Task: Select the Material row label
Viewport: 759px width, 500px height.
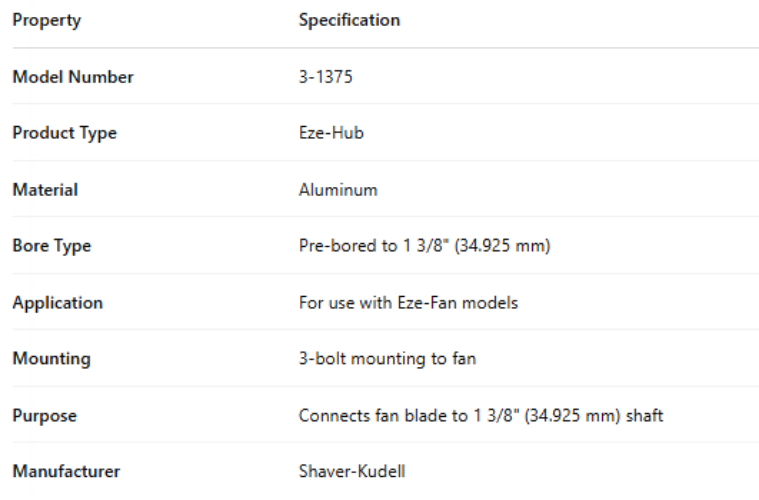Action: [45, 190]
